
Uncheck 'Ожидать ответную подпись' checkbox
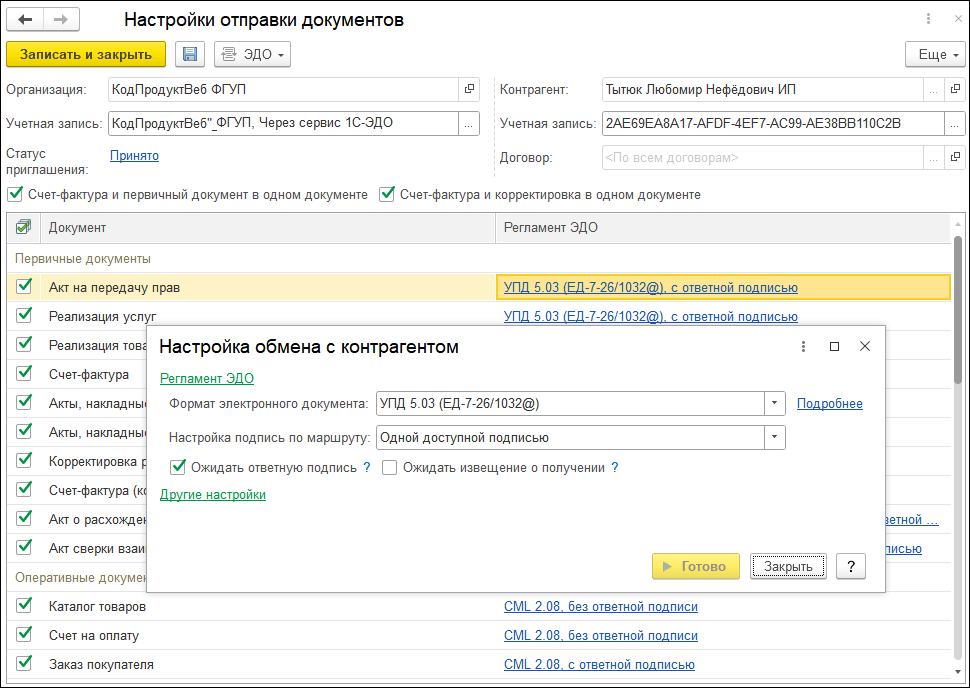coord(179,467)
